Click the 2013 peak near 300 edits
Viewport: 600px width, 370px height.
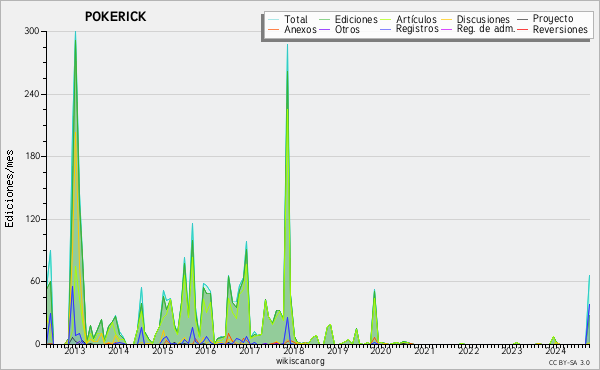tap(75, 32)
